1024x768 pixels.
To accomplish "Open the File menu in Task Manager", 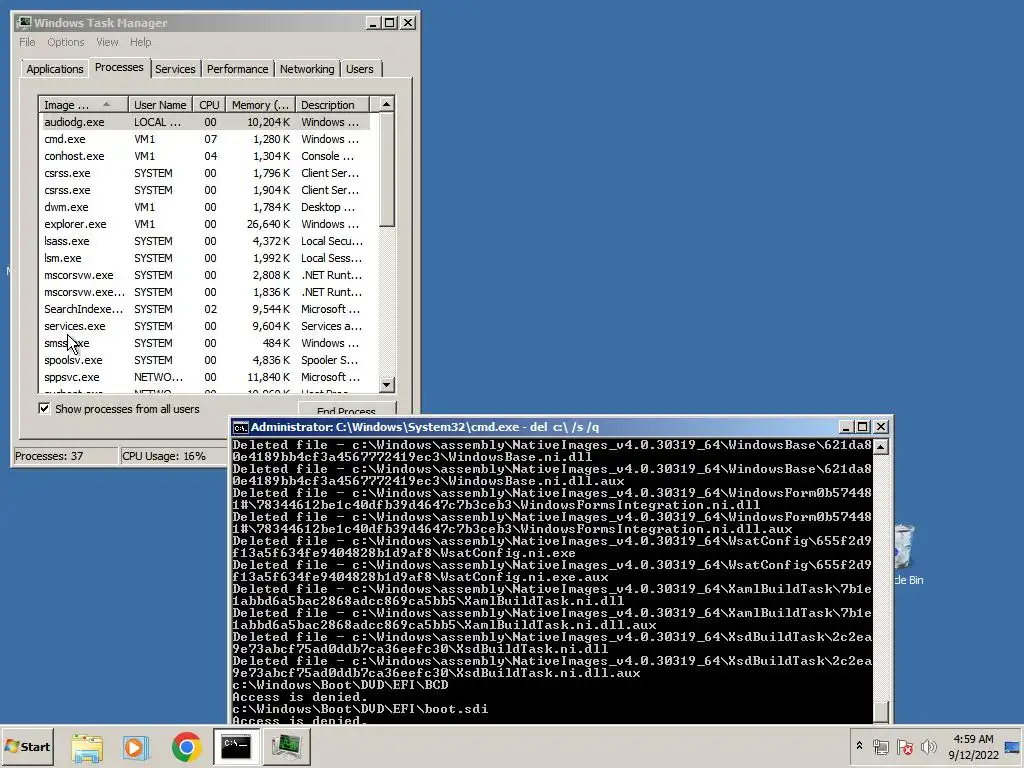I will [27, 42].
